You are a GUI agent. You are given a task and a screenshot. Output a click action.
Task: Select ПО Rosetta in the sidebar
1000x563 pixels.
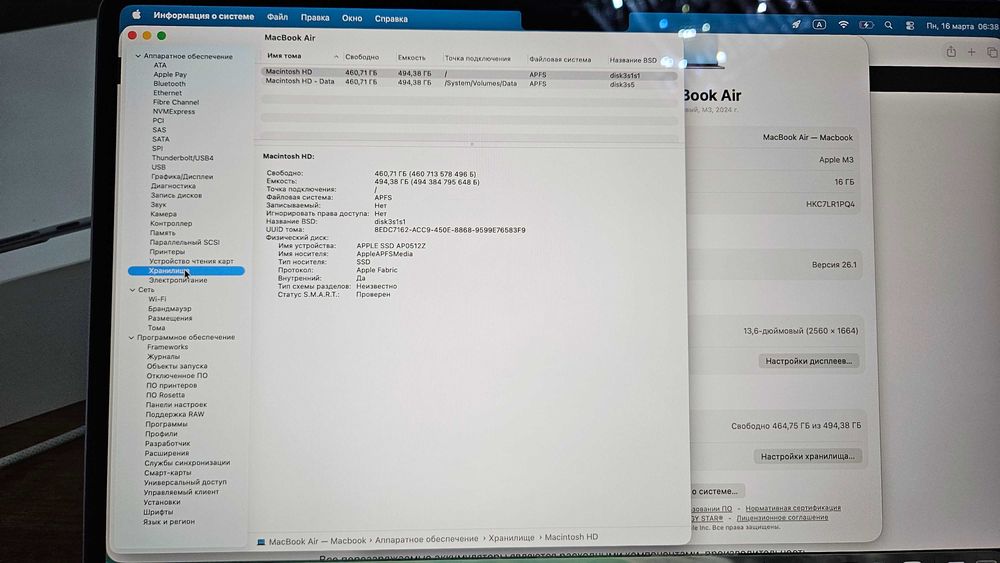pyautogui.click(x=165, y=395)
